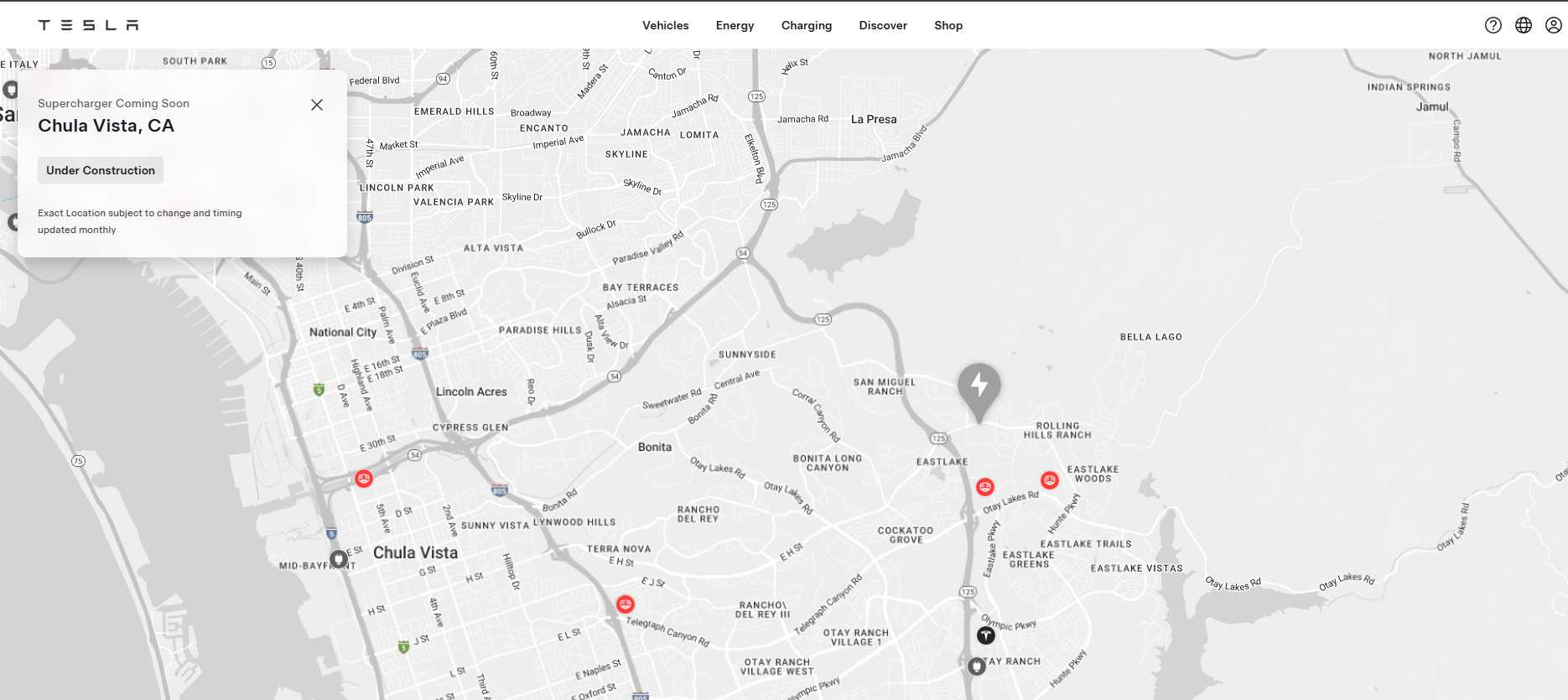The height and width of the screenshot is (700, 1568).
Task: Click red Supercharger pin near Telegraph Canyon Rd
Action: point(625,604)
